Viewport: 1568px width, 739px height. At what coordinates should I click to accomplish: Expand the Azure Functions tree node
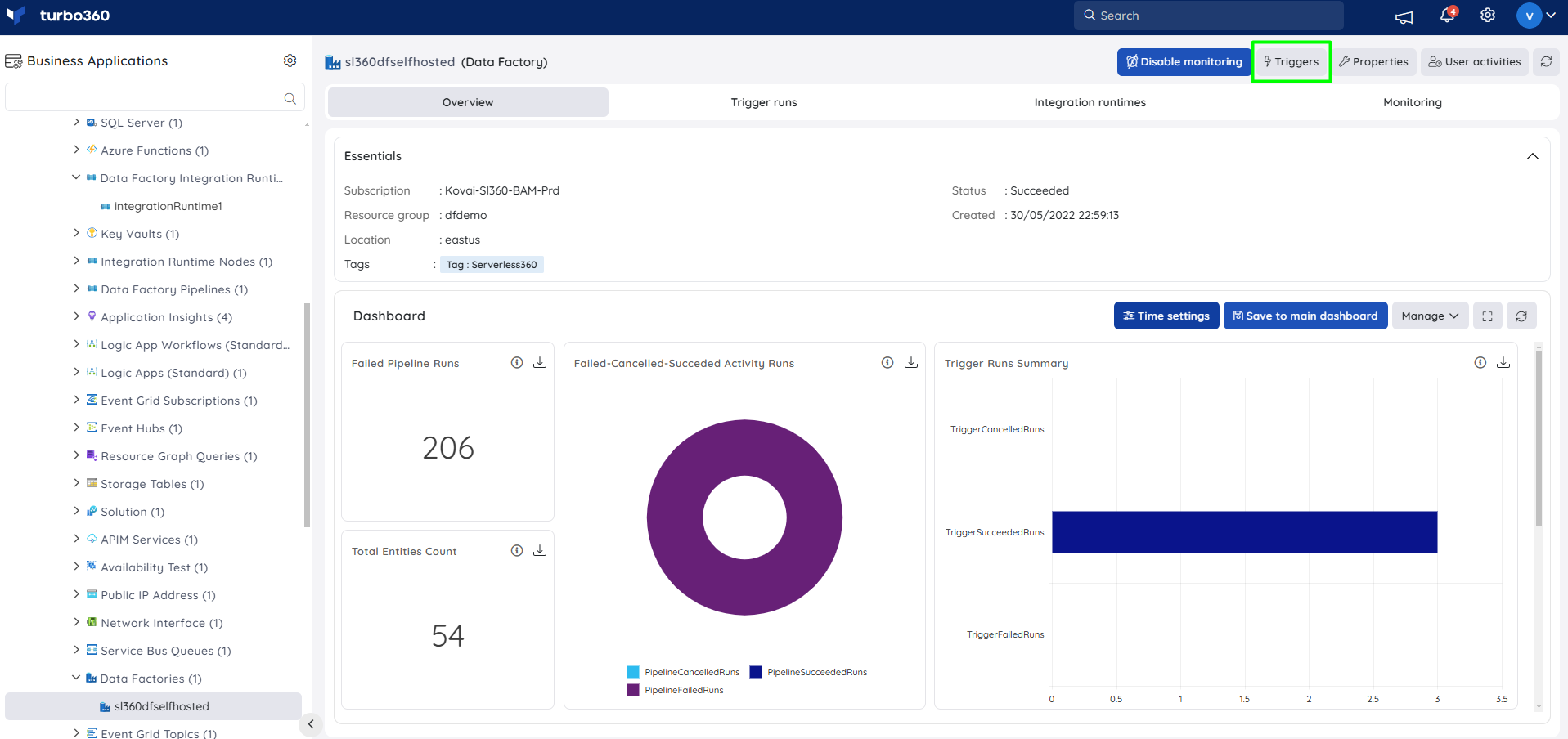76,150
